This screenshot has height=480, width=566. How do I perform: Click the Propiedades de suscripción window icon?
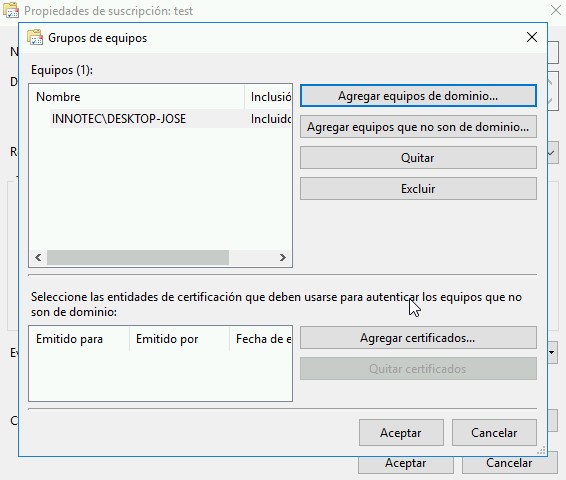[11, 10]
